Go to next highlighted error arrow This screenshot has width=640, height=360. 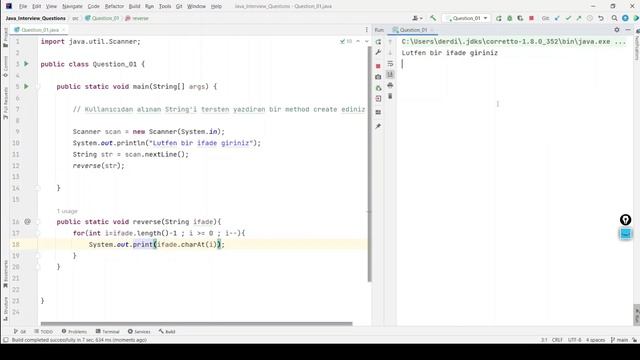tap(367, 41)
